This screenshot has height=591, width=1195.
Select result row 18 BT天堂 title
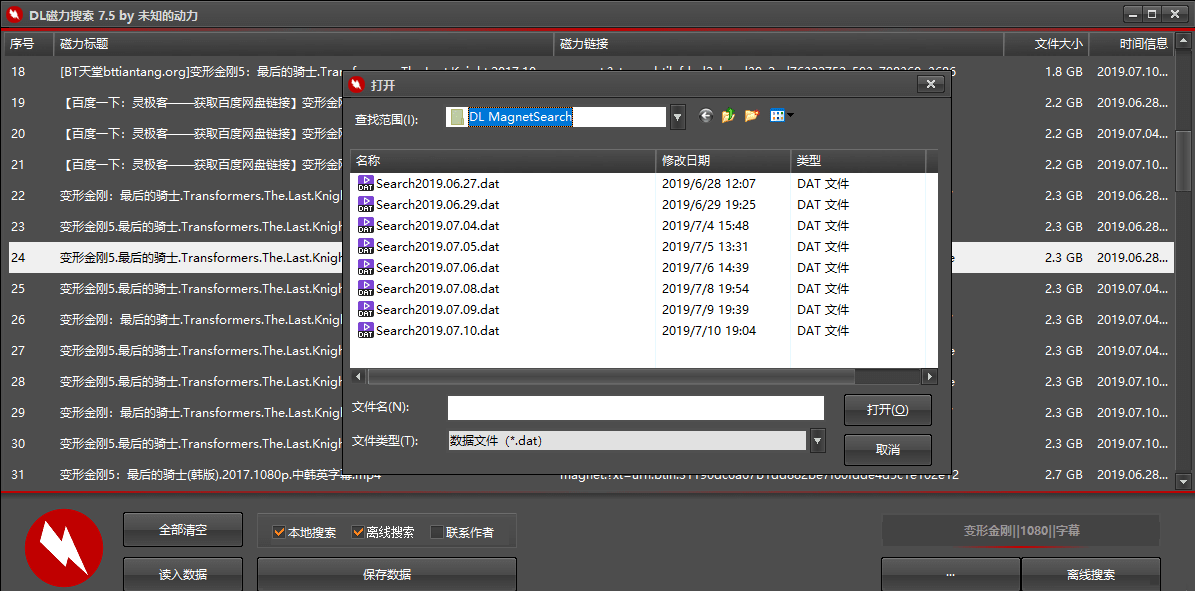click(201, 71)
